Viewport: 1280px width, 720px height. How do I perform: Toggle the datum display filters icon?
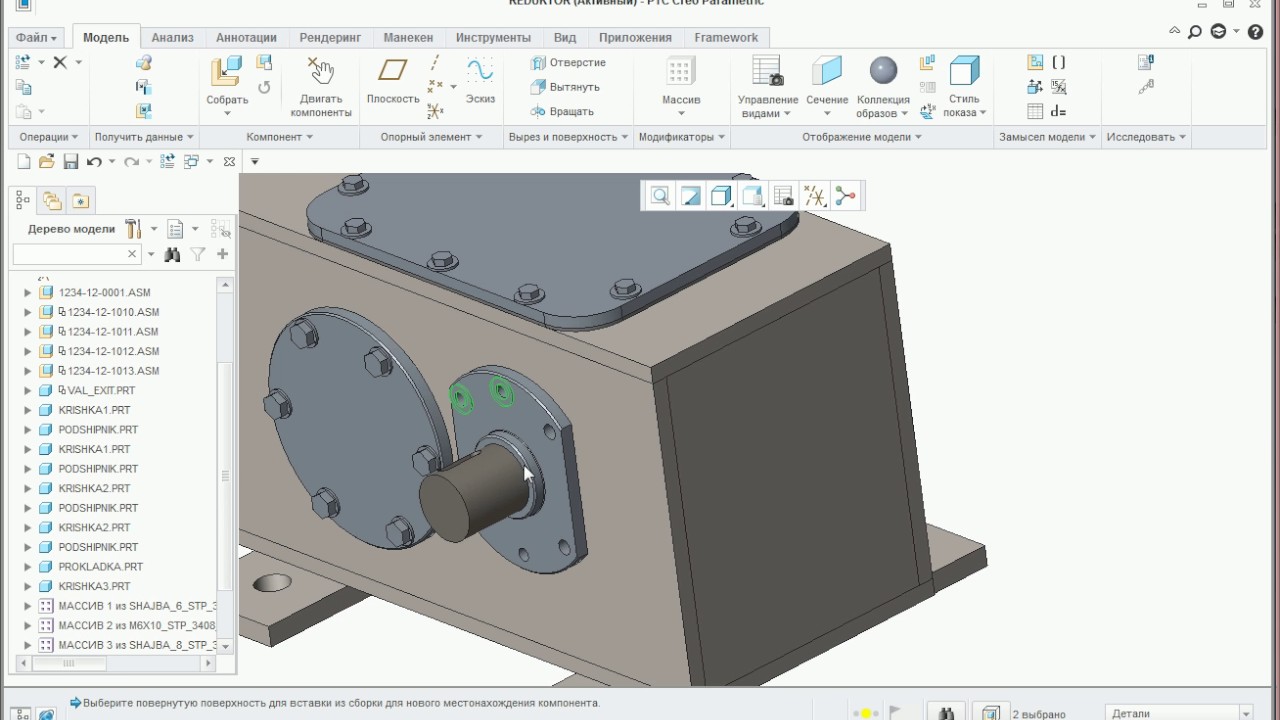(x=815, y=196)
